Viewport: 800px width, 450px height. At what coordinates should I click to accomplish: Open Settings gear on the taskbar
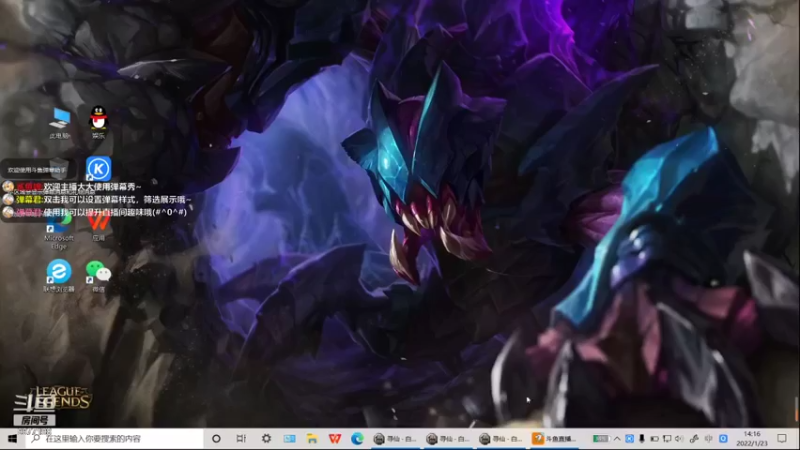click(266, 438)
